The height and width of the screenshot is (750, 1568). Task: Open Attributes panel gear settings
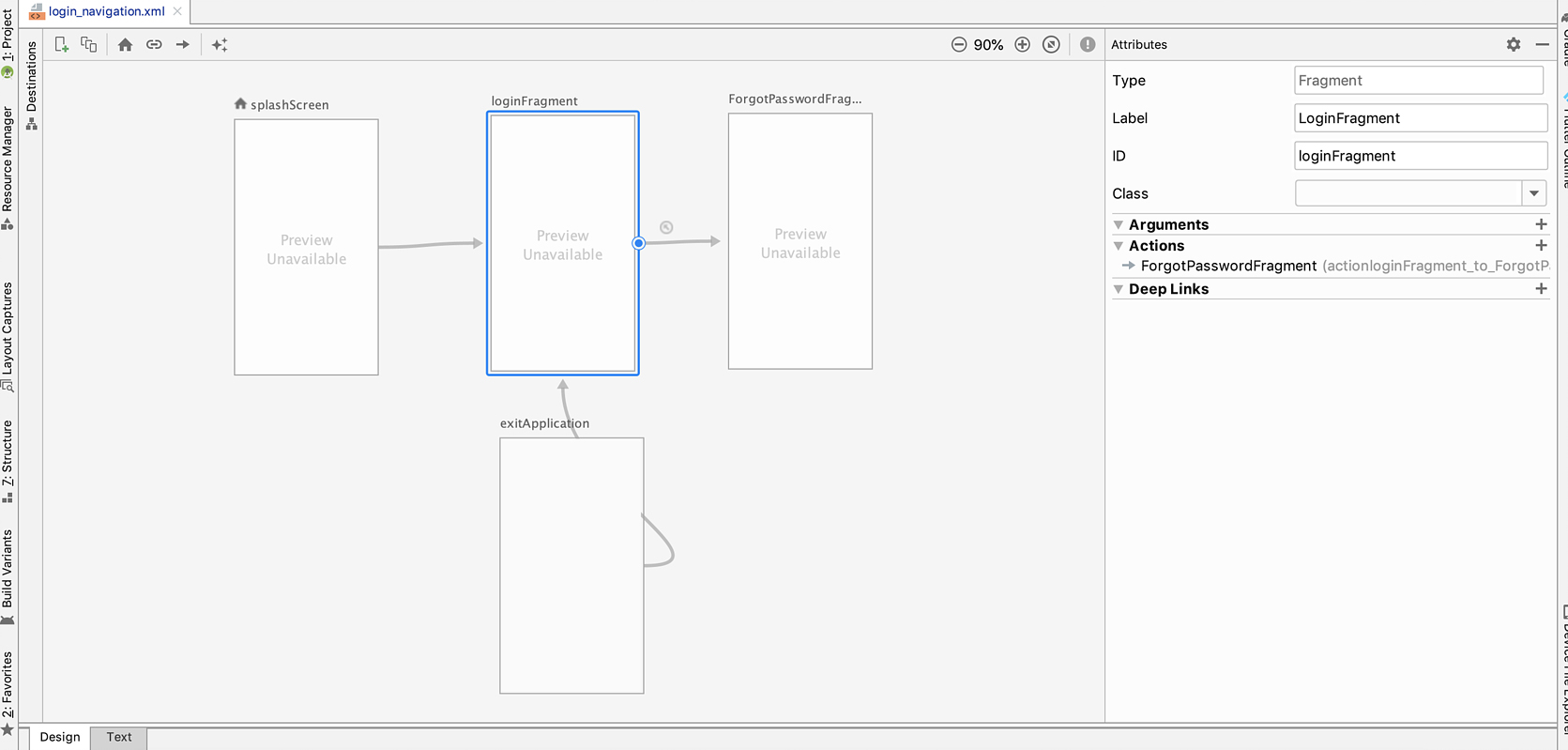pos(1513,44)
